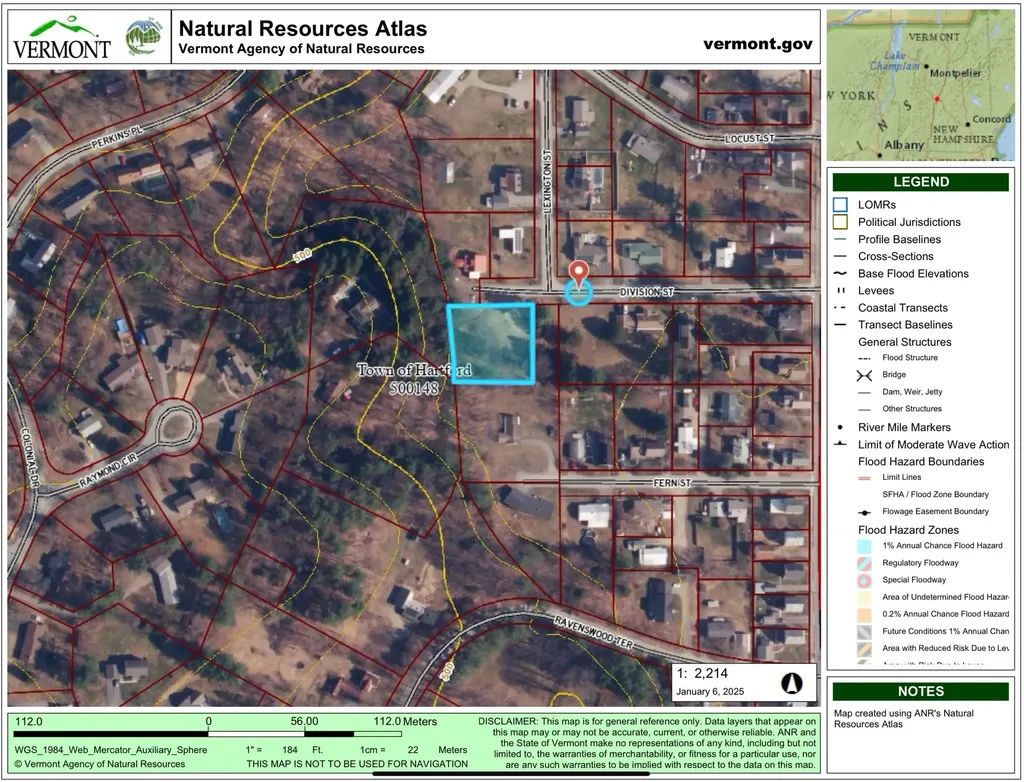
Task: Click the Vermont mountain logo
Action: tap(62, 37)
